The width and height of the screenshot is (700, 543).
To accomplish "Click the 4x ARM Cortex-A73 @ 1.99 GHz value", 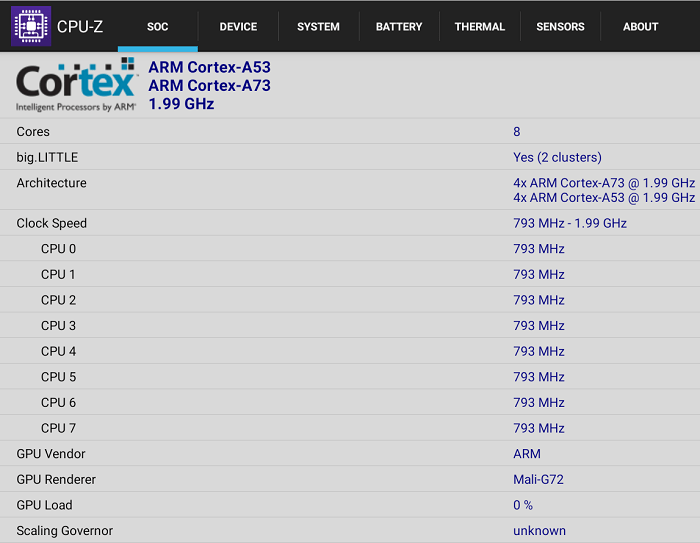I will pyautogui.click(x=604, y=183).
